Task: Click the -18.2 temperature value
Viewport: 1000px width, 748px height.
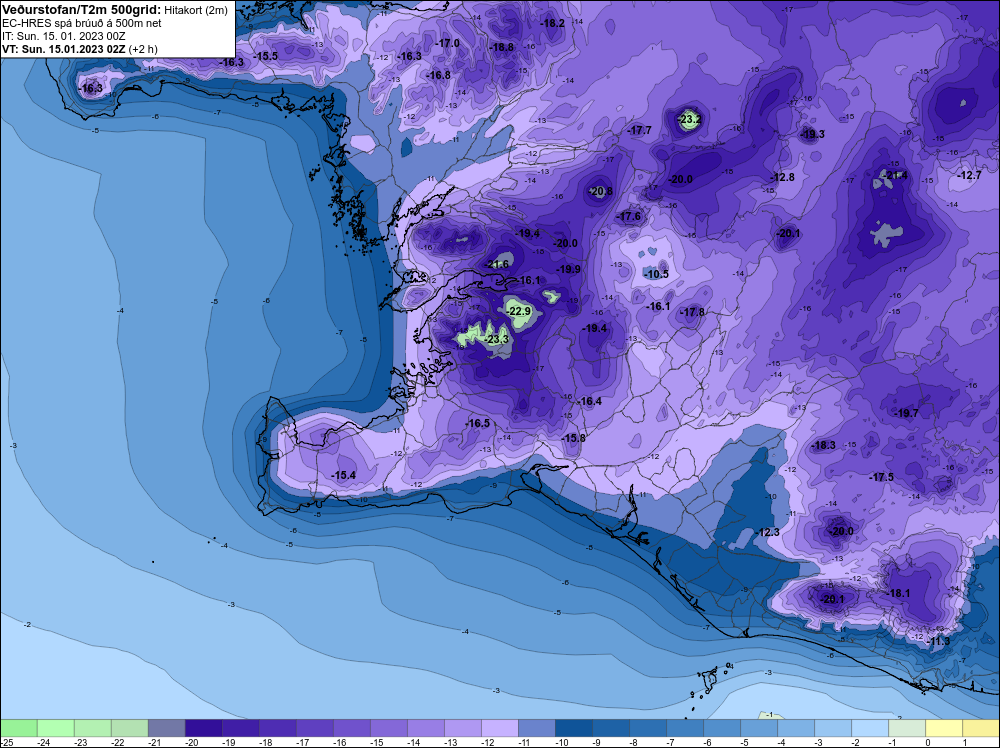Action: click(552, 24)
